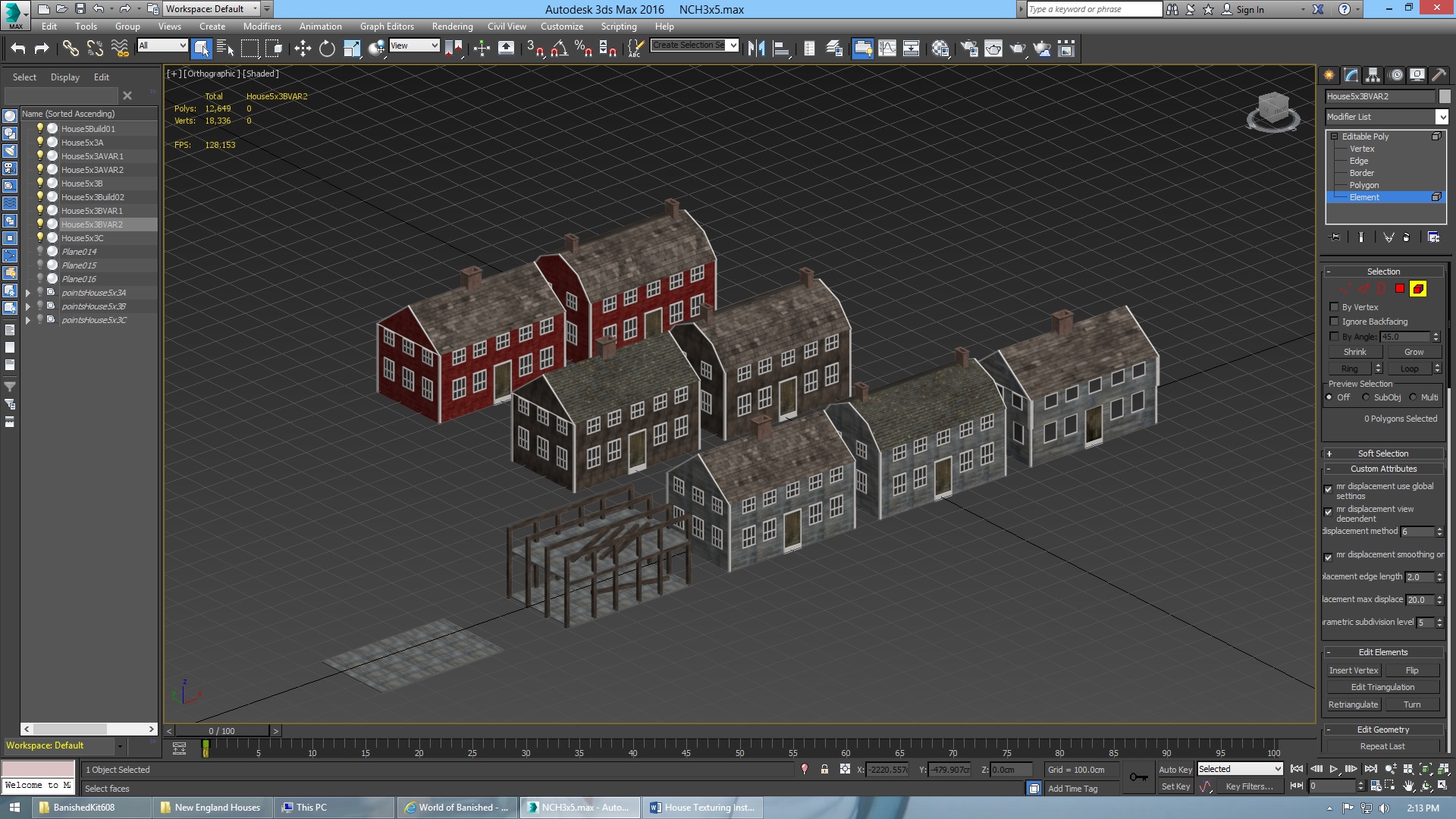Viewport: 1456px width, 819px height.
Task: Click the Select and Link icon
Action: [71, 49]
